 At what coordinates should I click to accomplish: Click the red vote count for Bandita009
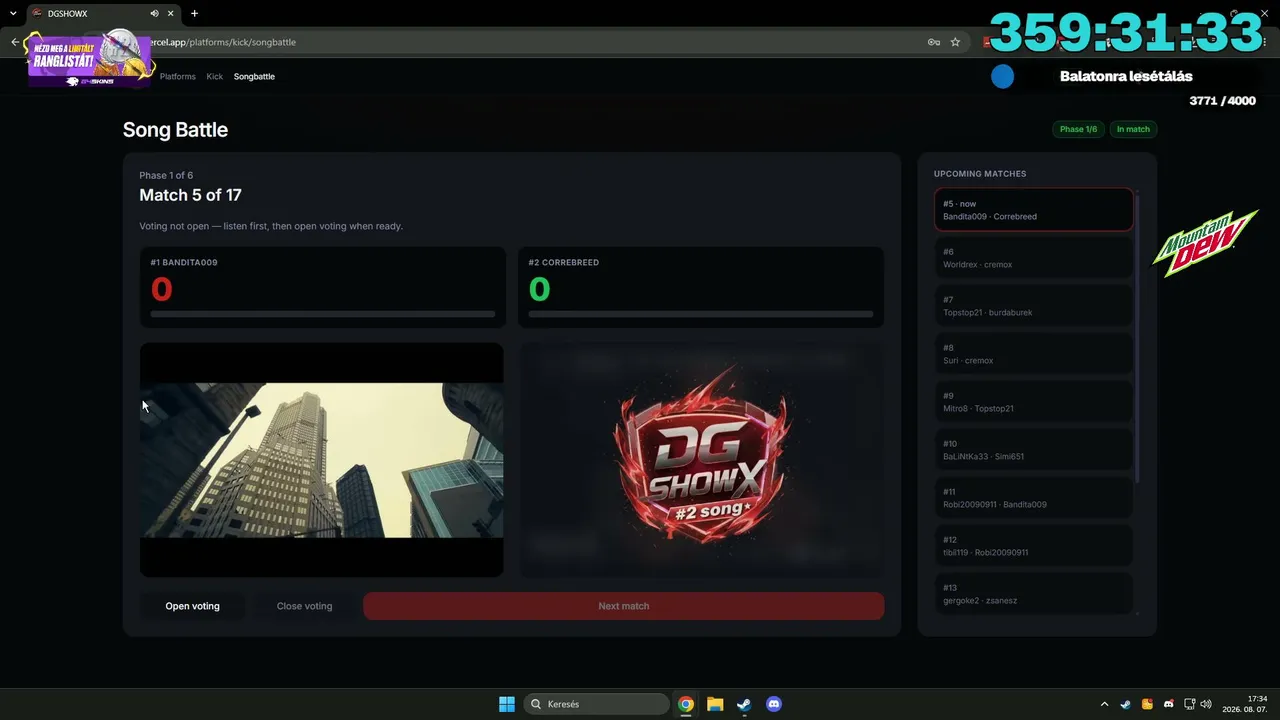point(161,289)
